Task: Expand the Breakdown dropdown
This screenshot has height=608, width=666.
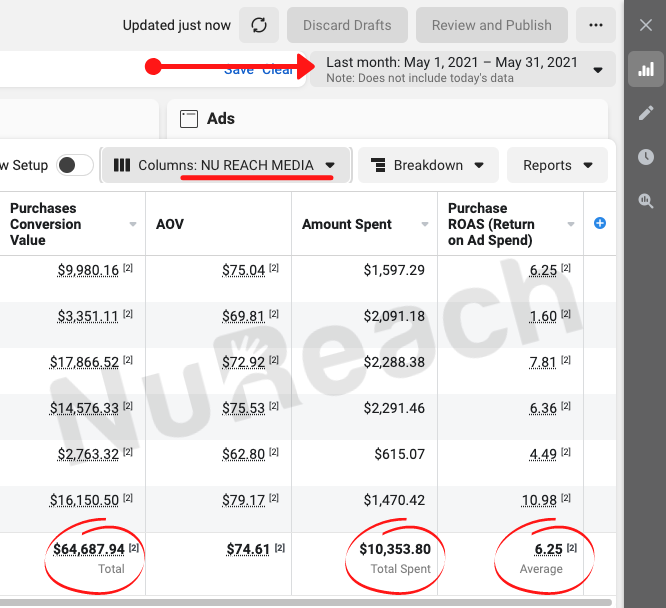Action: pyautogui.click(x=427, y=165)
